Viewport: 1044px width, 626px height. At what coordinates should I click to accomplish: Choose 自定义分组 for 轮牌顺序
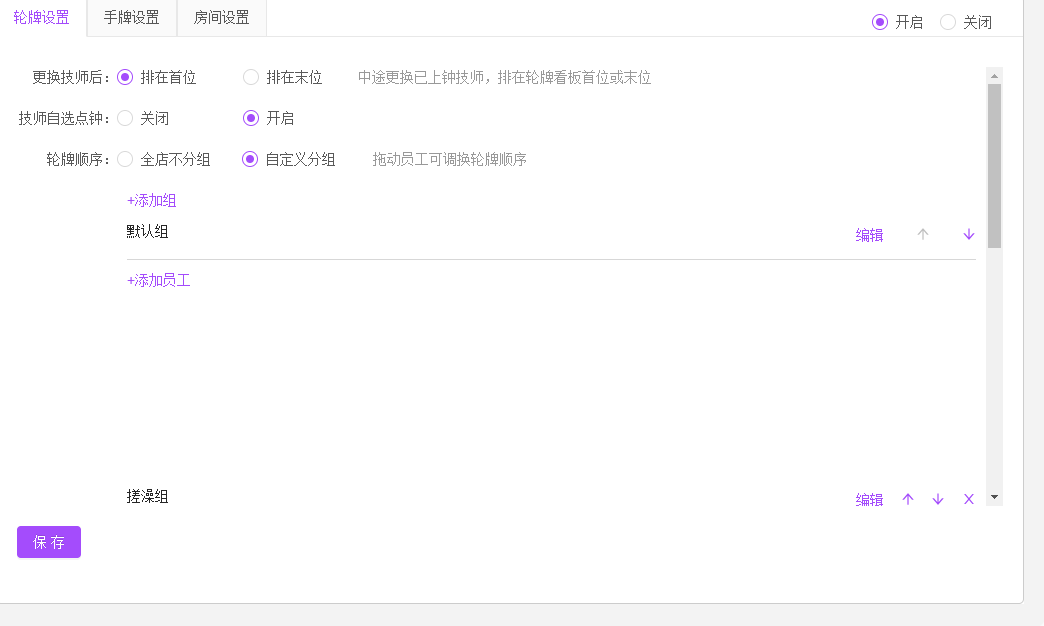[x=251, y=159]
